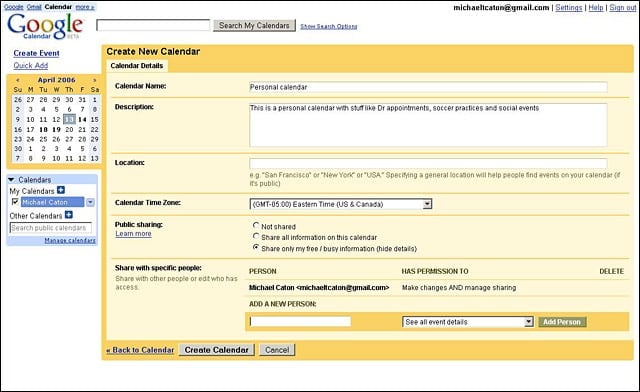Click the Add a new person email field
Image resolution: width=640 pixels, height=392 pixels.
pos(300,322)
